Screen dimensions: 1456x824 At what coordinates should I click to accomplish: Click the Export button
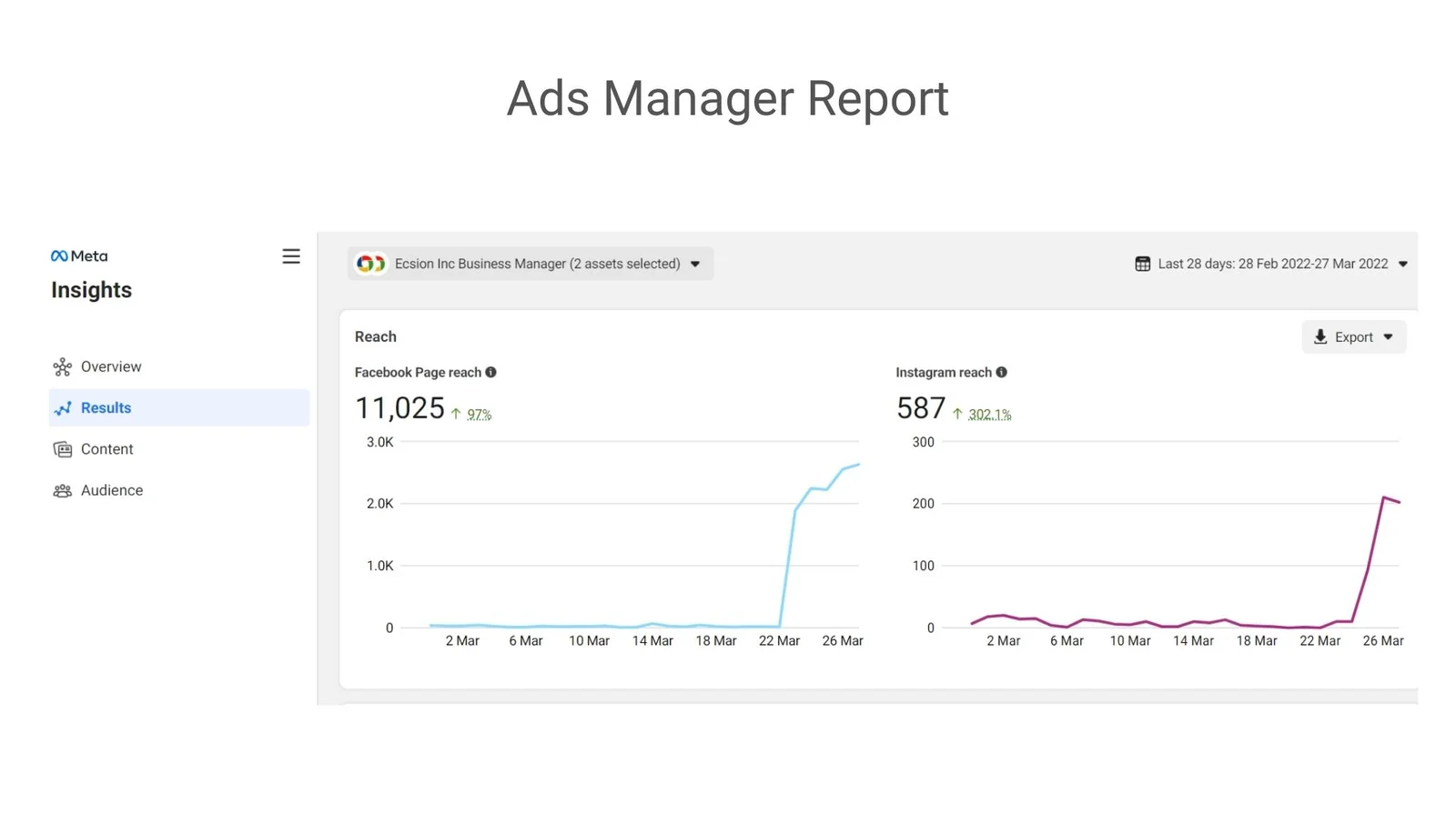click(1353, 337)
